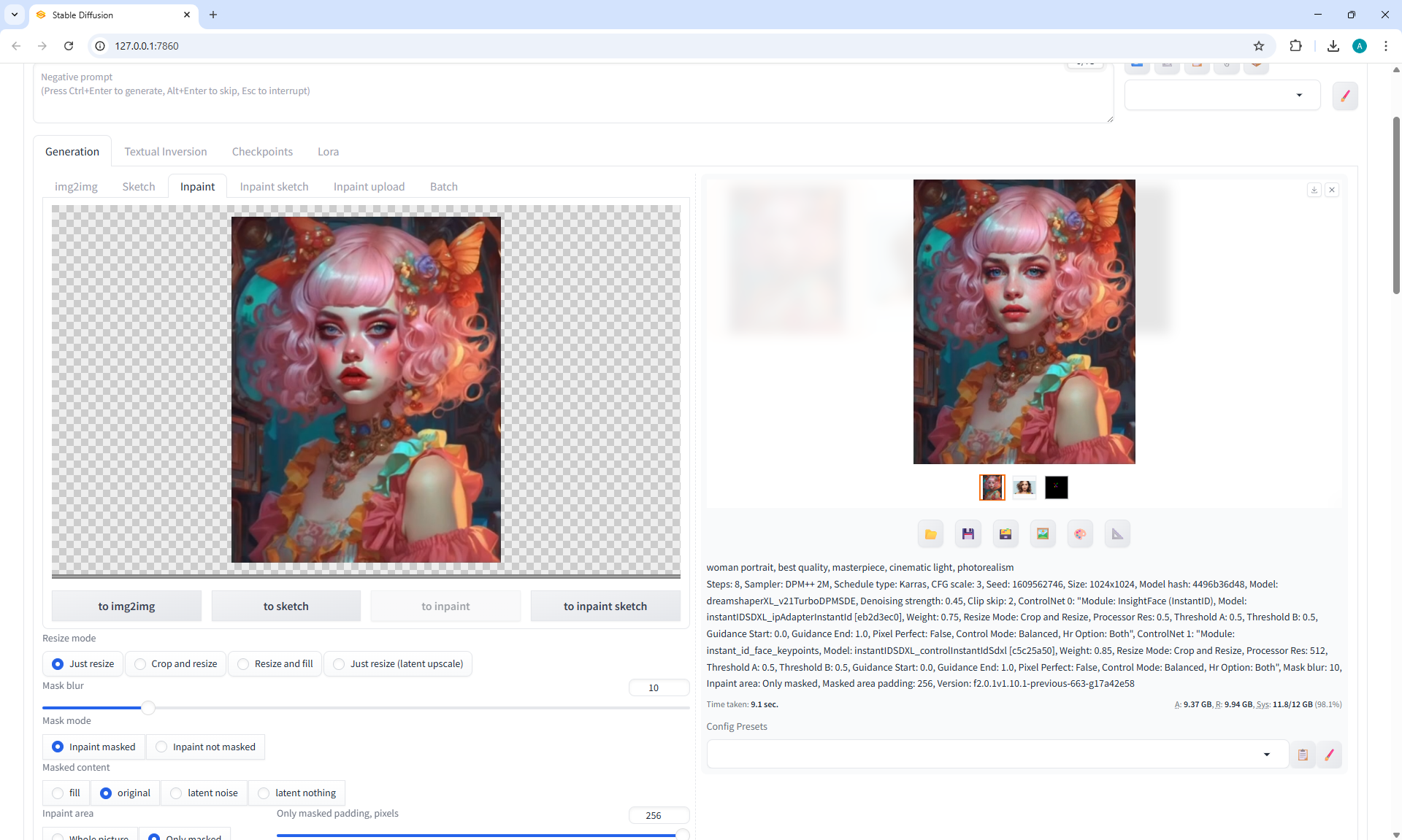
Task: Send image to inpaint palette icon
Action: (x=1080, y=534)
